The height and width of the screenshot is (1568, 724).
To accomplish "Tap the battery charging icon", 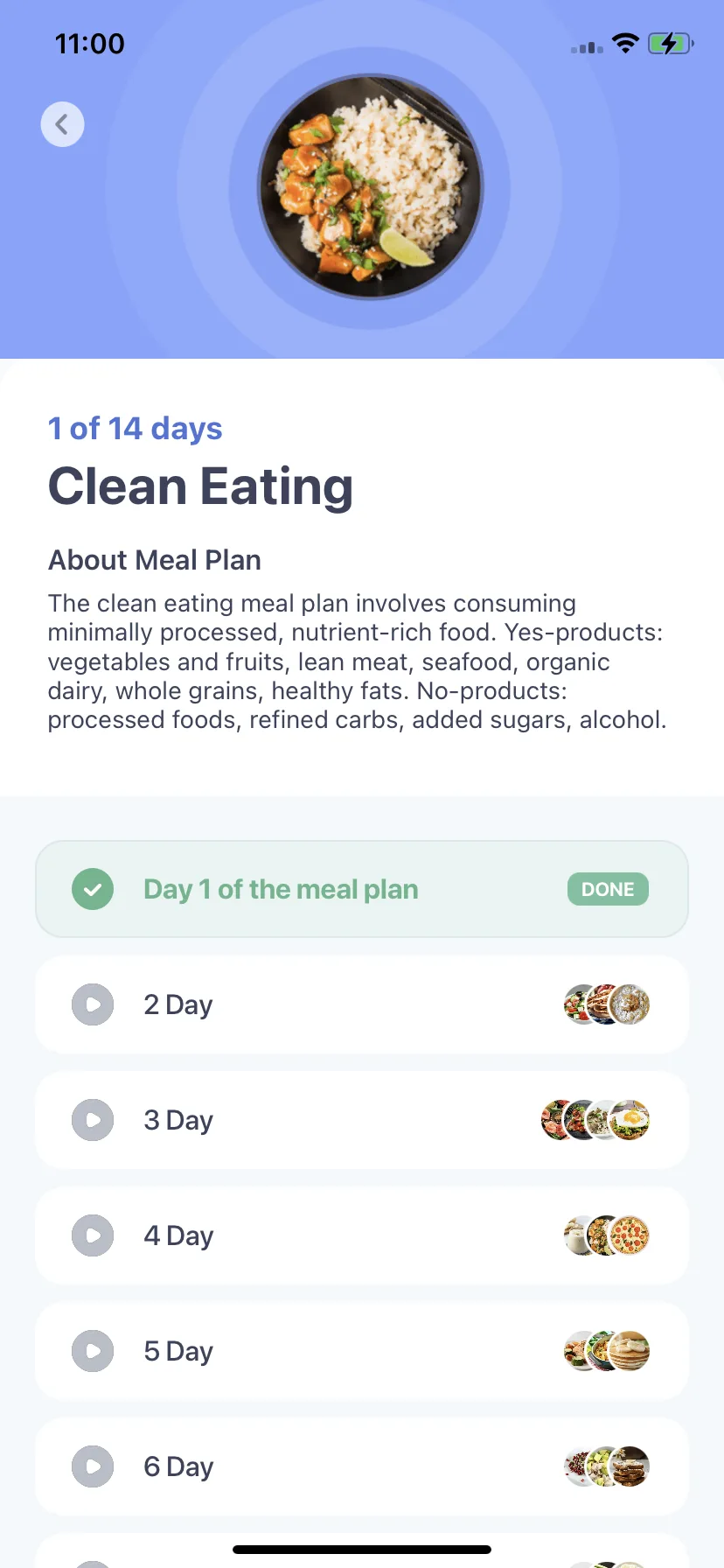I will (671, 43).
